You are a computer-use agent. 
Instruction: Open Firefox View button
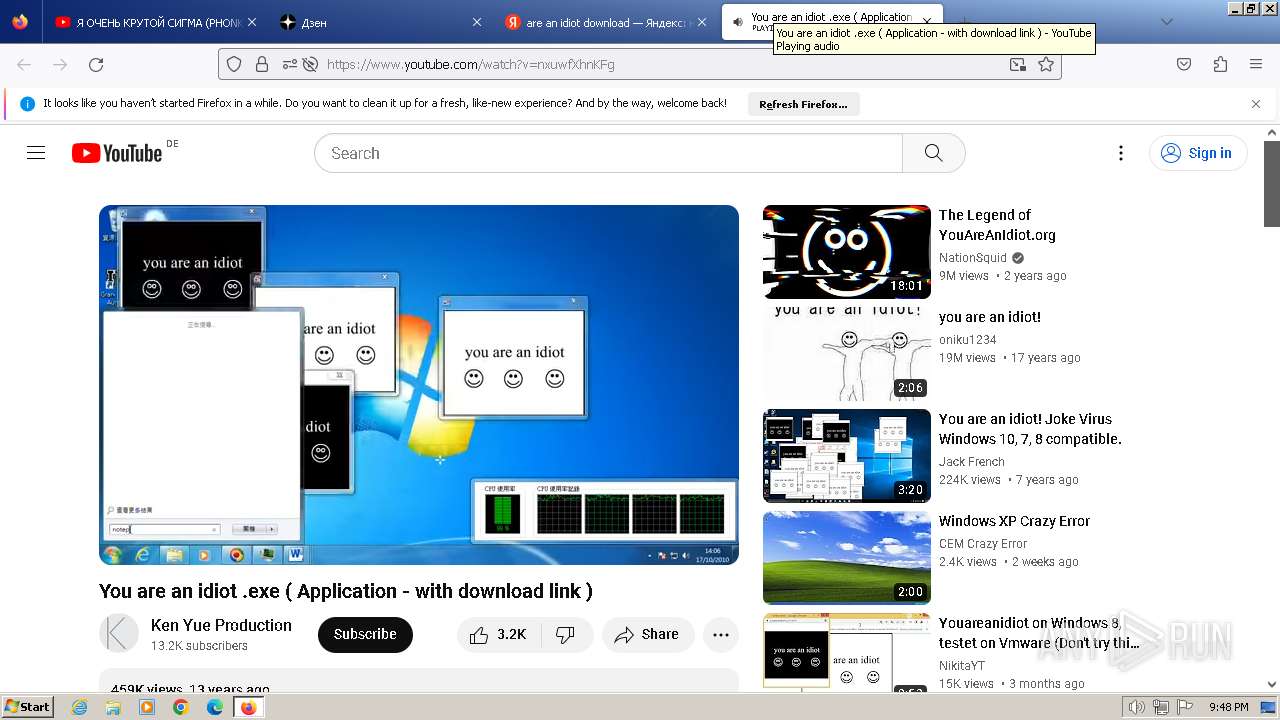click(x=20, y=21)
